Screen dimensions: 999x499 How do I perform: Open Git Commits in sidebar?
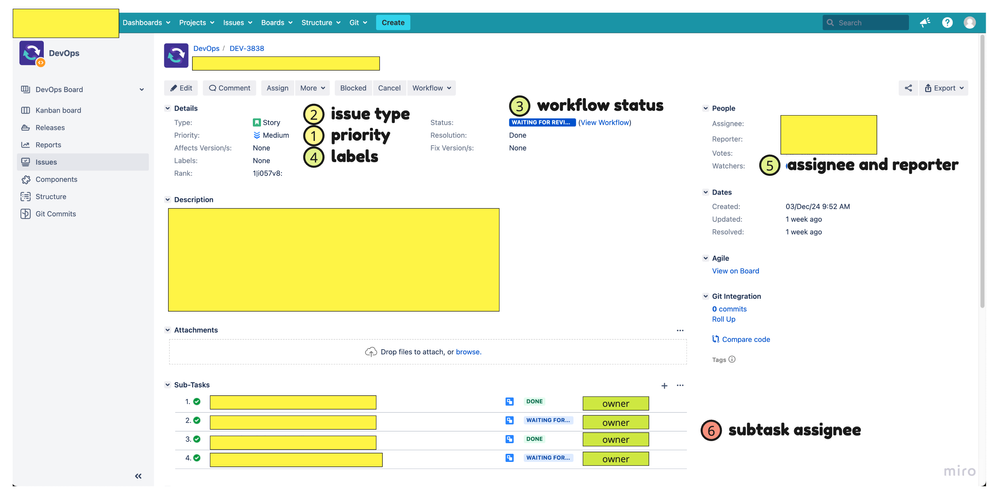55,214
